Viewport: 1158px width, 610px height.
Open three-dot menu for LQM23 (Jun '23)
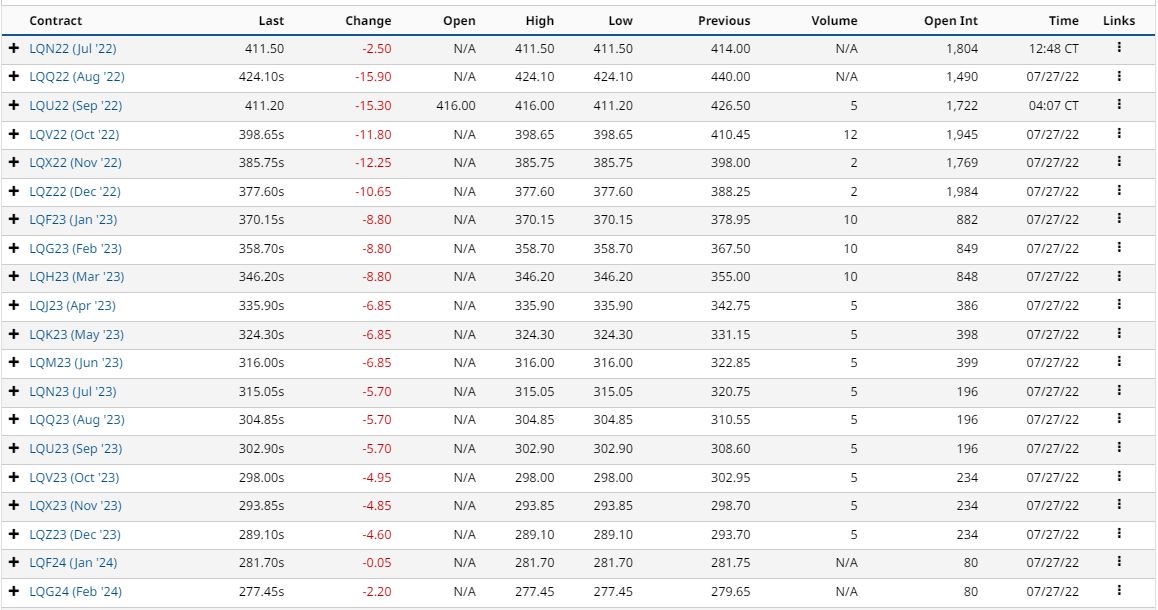pos(1119,362)
